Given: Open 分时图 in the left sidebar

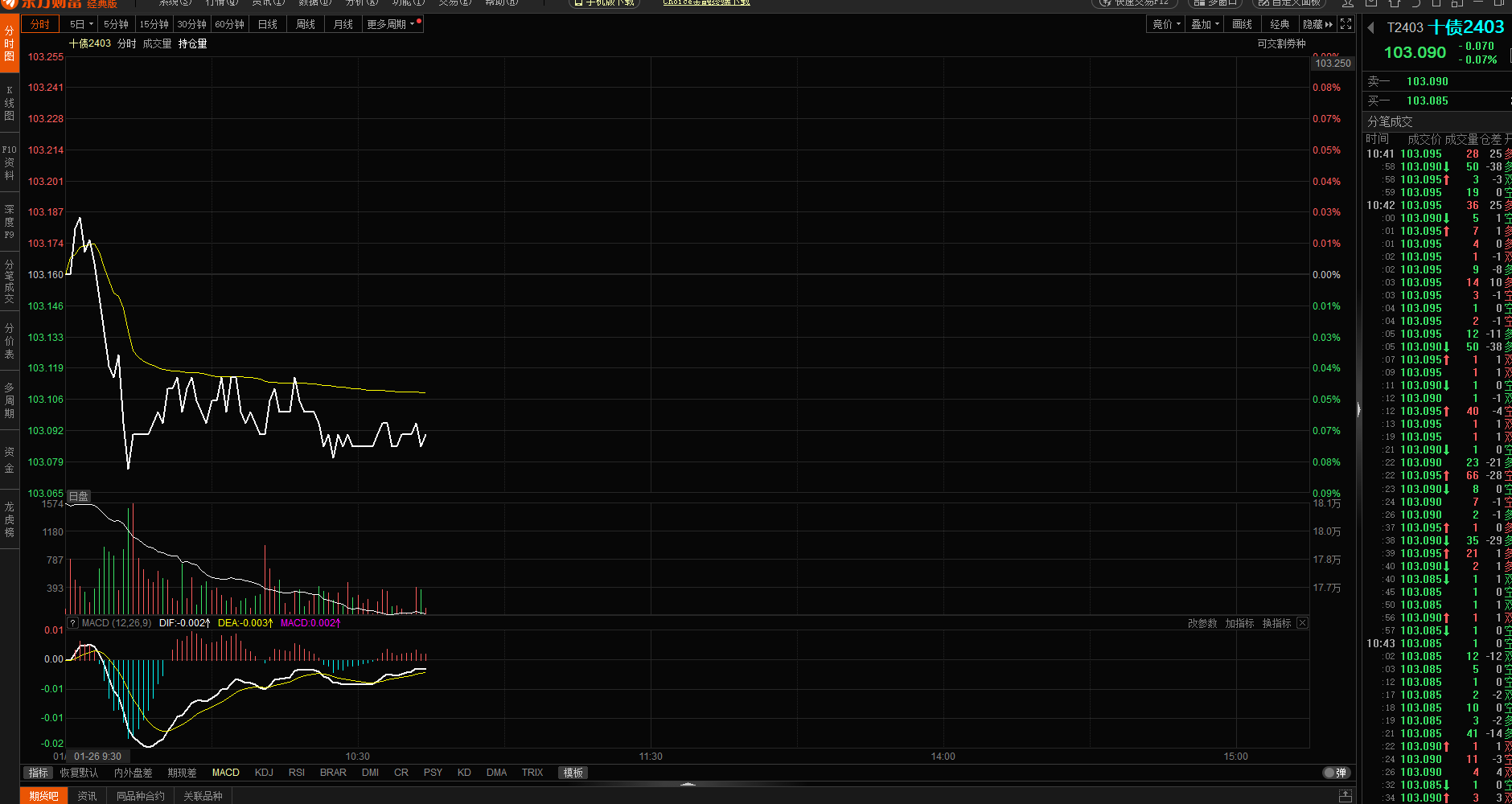Looking at the screenshot, I should (10, 43).
